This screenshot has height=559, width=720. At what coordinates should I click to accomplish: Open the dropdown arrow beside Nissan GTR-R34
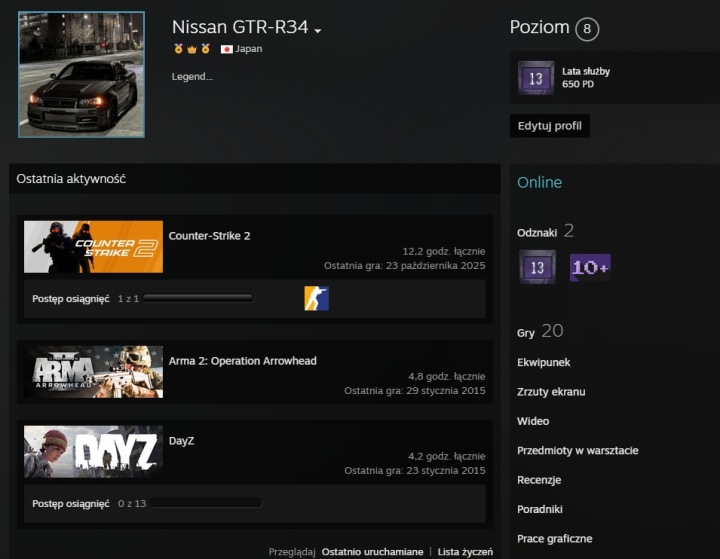(x=318, y=31)
